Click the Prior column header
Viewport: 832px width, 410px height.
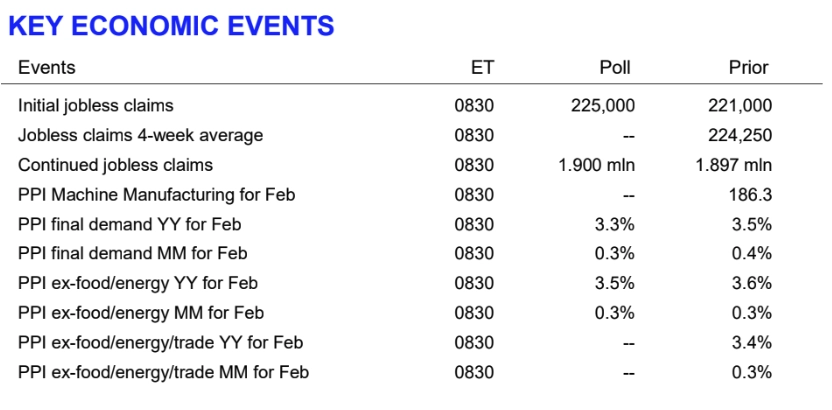(x=748, y=68)
